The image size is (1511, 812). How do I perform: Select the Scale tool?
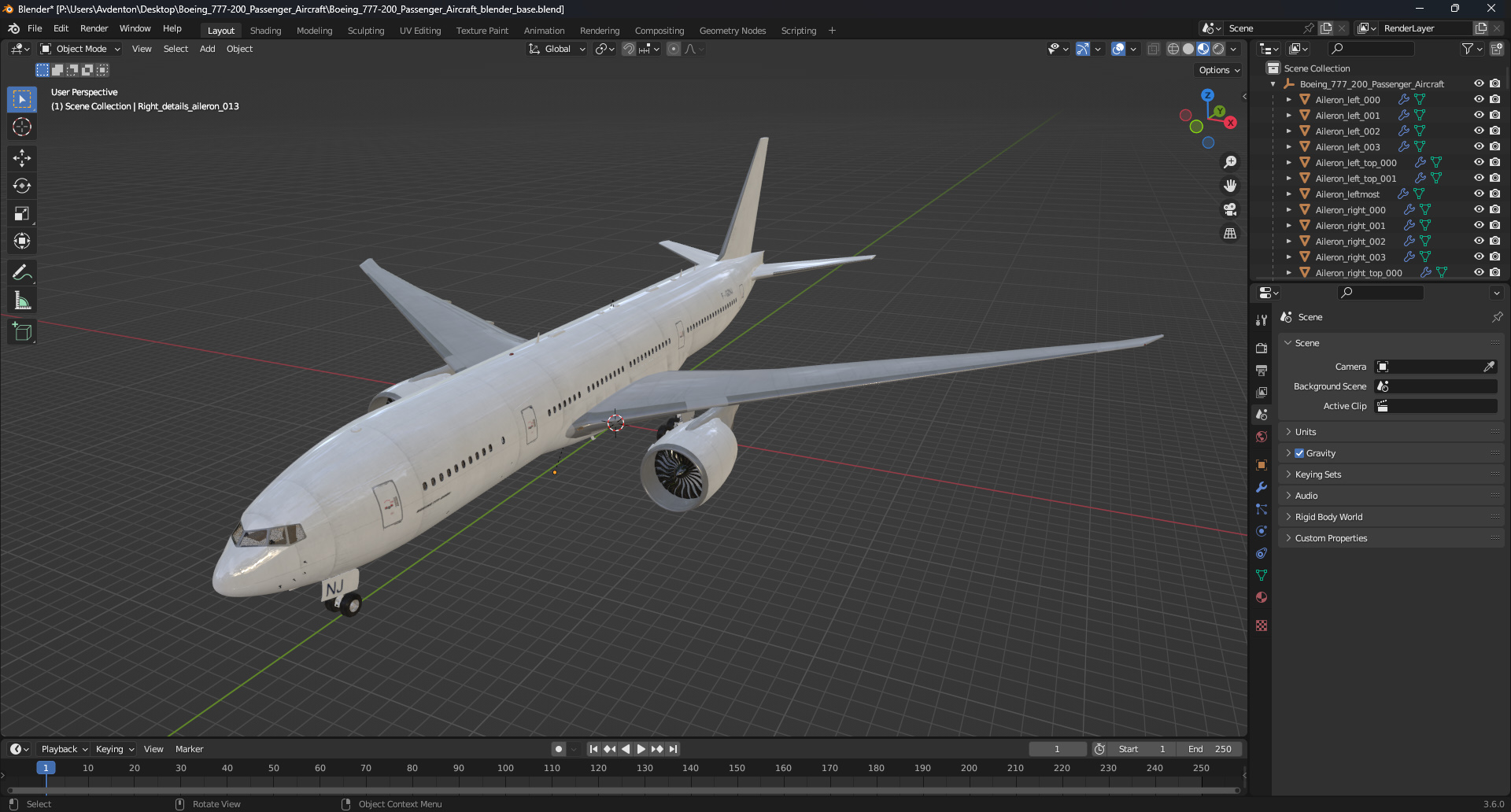coord(22,213)
